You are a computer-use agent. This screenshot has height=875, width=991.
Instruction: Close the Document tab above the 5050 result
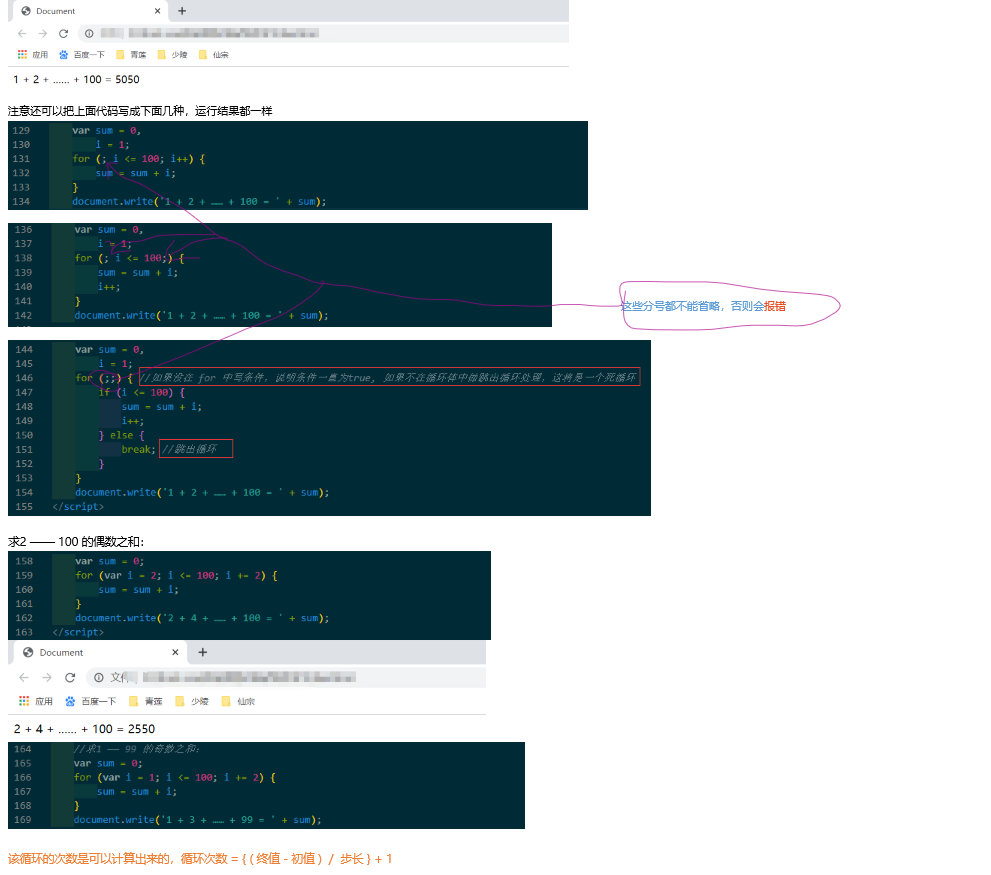(x=157, y=11)
